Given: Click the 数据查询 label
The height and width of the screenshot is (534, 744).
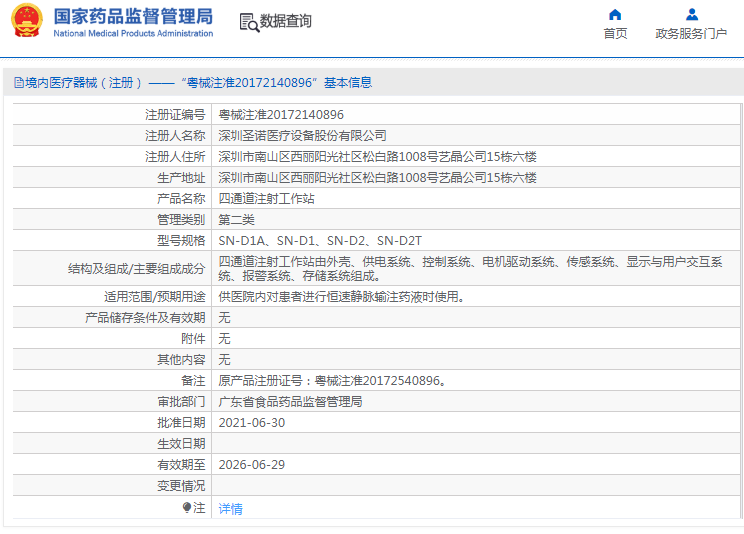Looking at the screenshot, I should [285, 21].
